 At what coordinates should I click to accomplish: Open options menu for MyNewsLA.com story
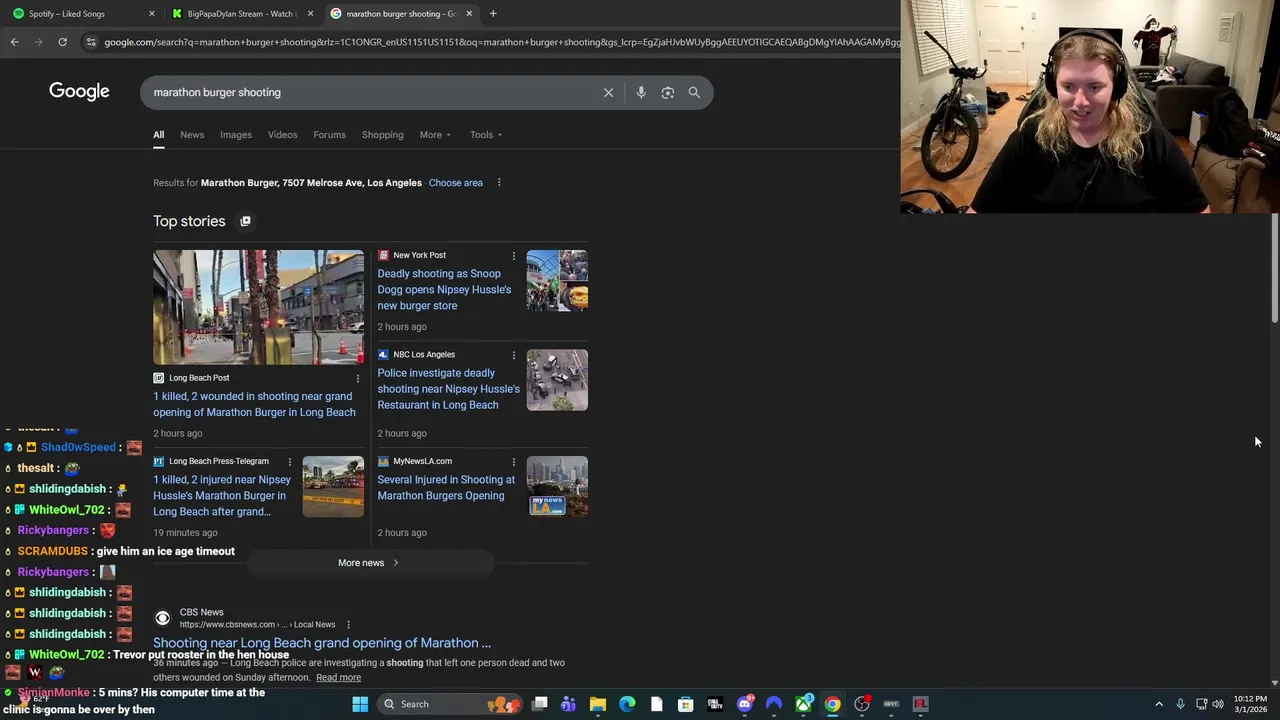coord(514,462)
